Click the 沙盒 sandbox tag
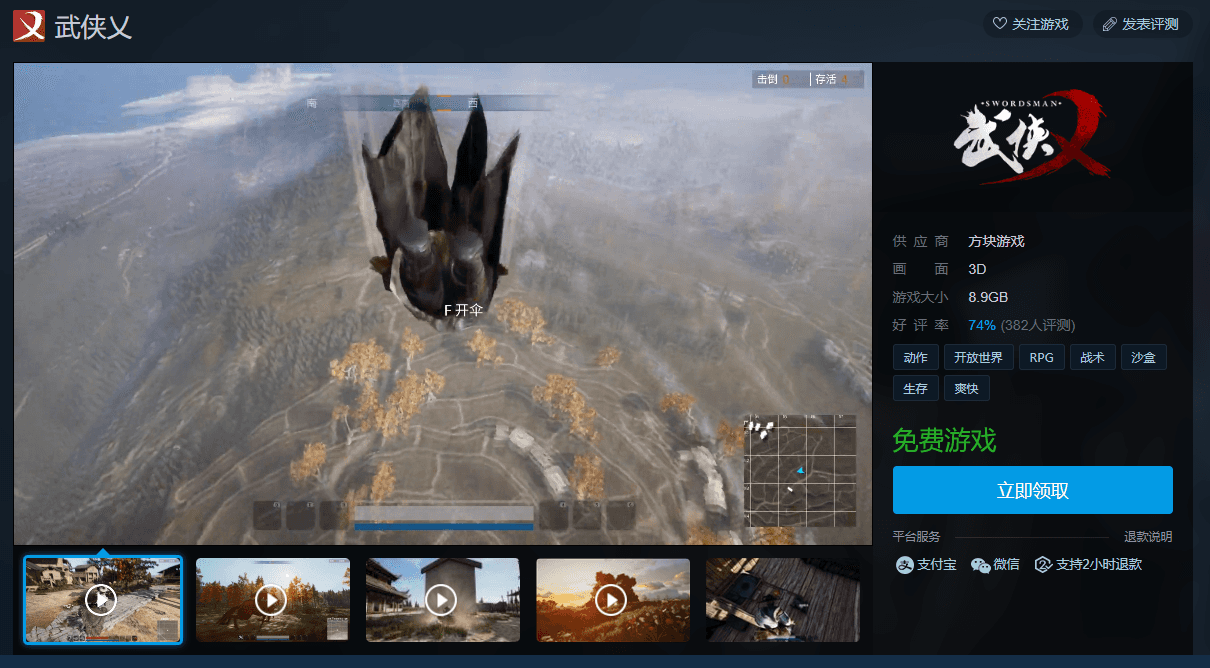 point(1143,358)
